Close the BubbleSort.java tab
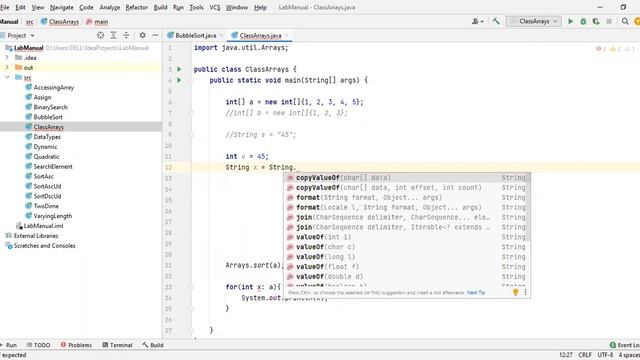 pyautogui.click(x=221, y=36)
